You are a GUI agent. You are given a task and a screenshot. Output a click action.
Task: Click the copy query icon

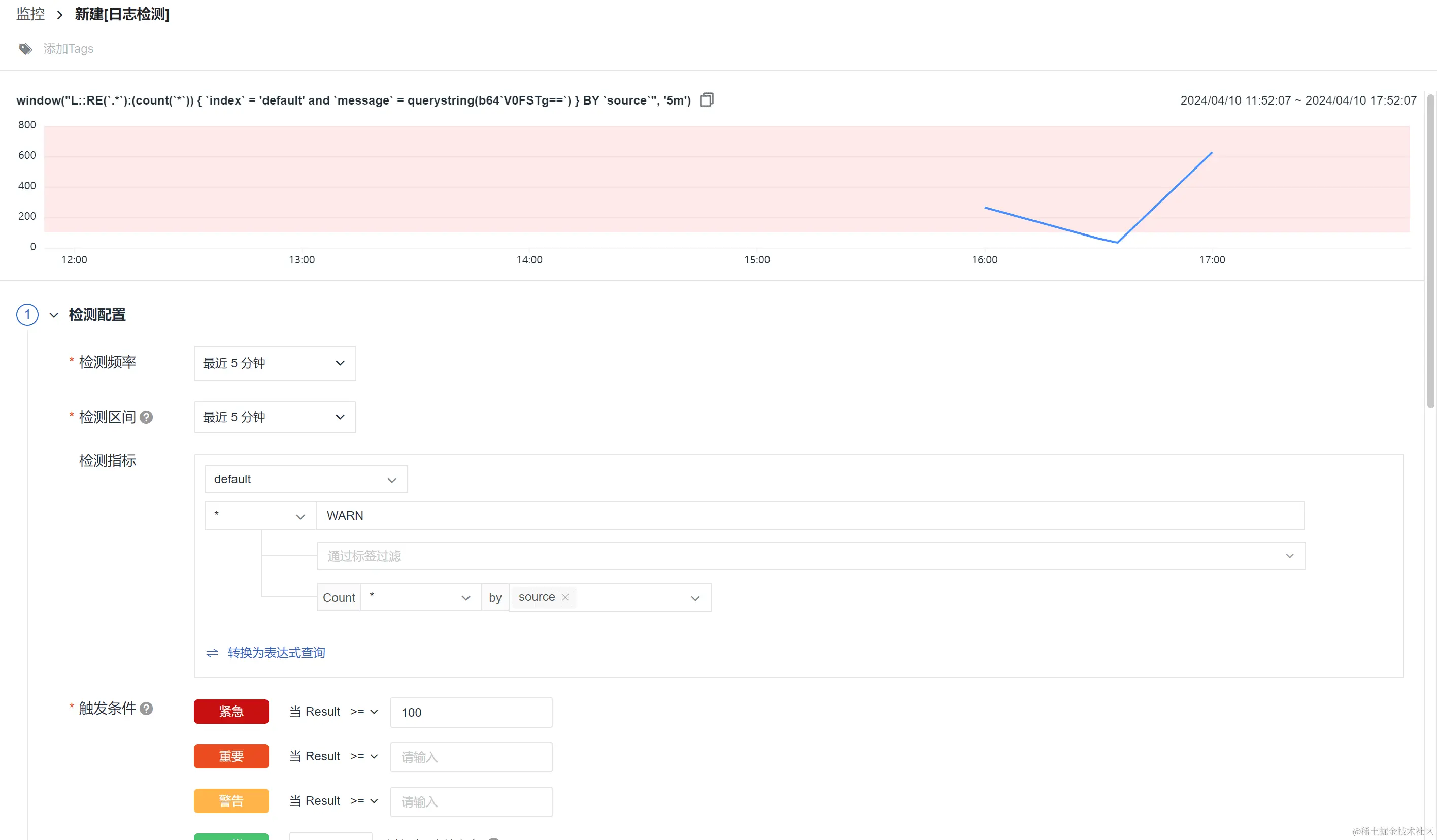707,100
